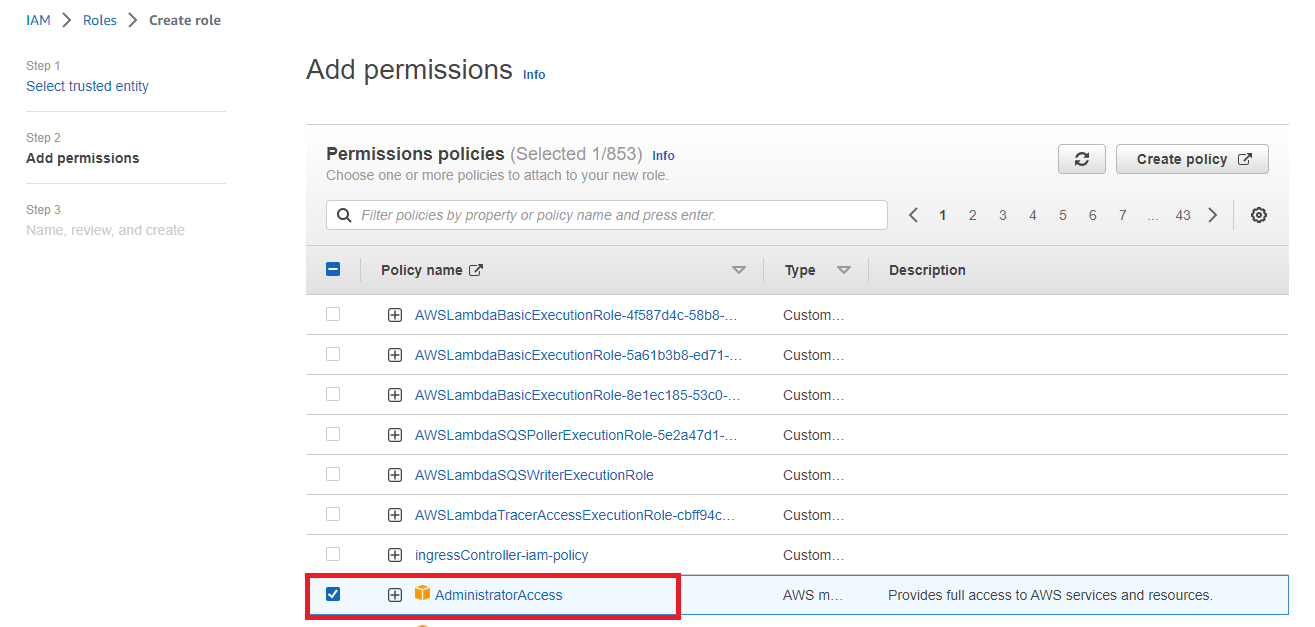Go to pagination page 5
The height and width of the screenshot is (627, 1315).
tap(1063, 215)
